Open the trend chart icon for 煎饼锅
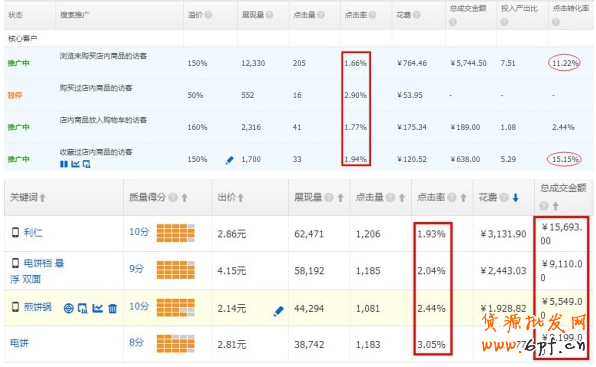This screenshot has height=367, width=596. pyautogui.click(x=98, y=308)
